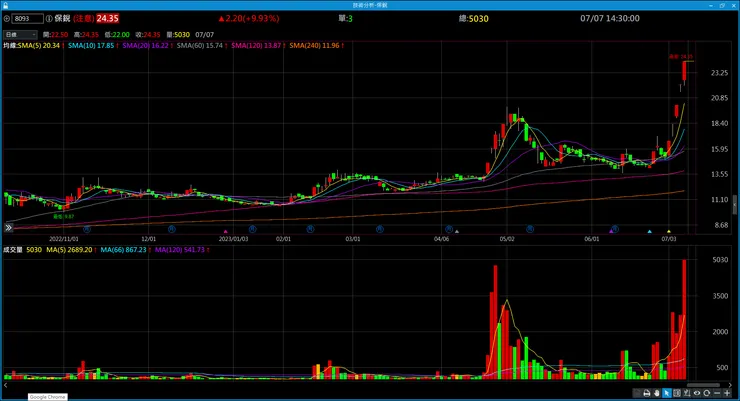Click the plus circle icon beside stock code
The width and height of the screenshot is (740, 401).
point(7,19)
